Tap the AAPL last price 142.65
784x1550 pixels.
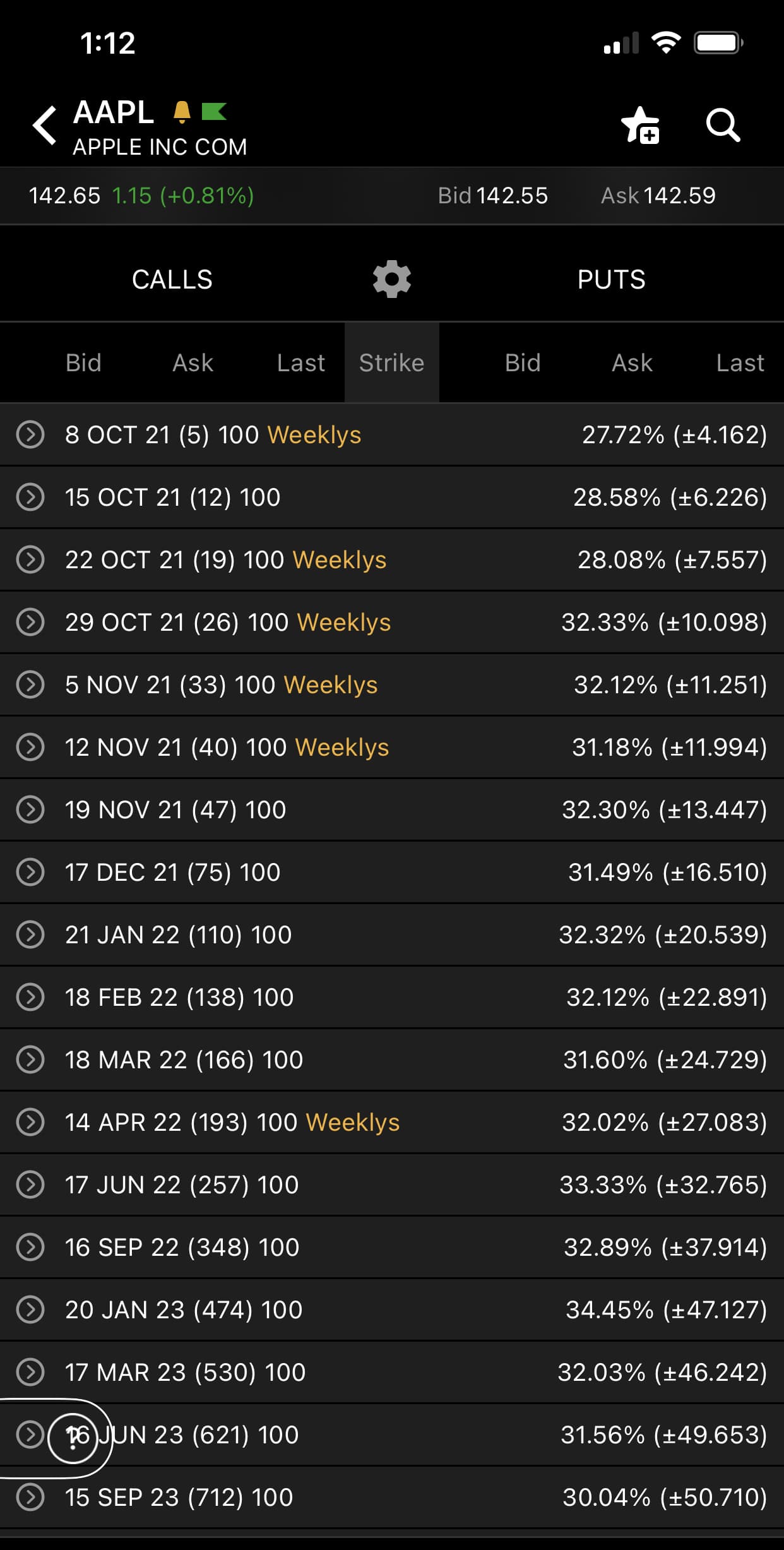point(64,196)
